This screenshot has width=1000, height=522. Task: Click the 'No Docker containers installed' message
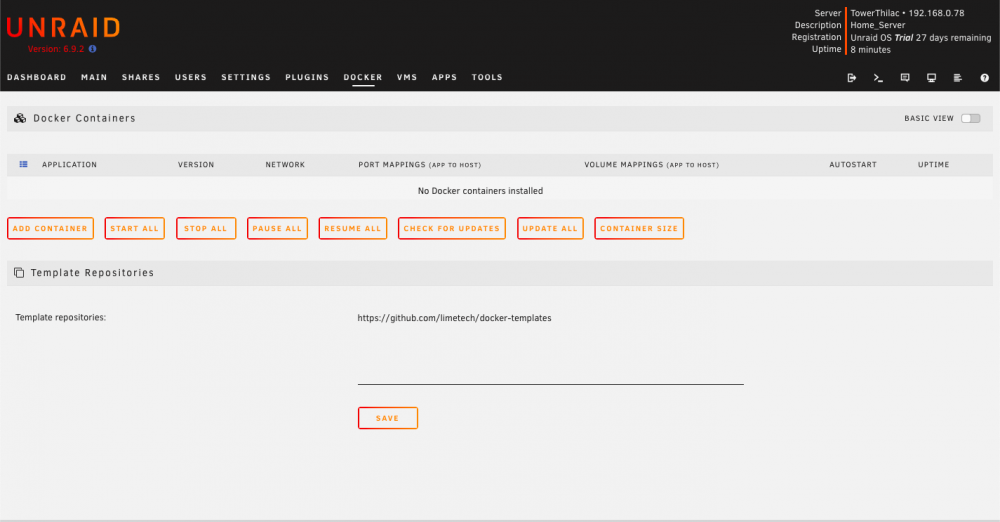point(480,191)
